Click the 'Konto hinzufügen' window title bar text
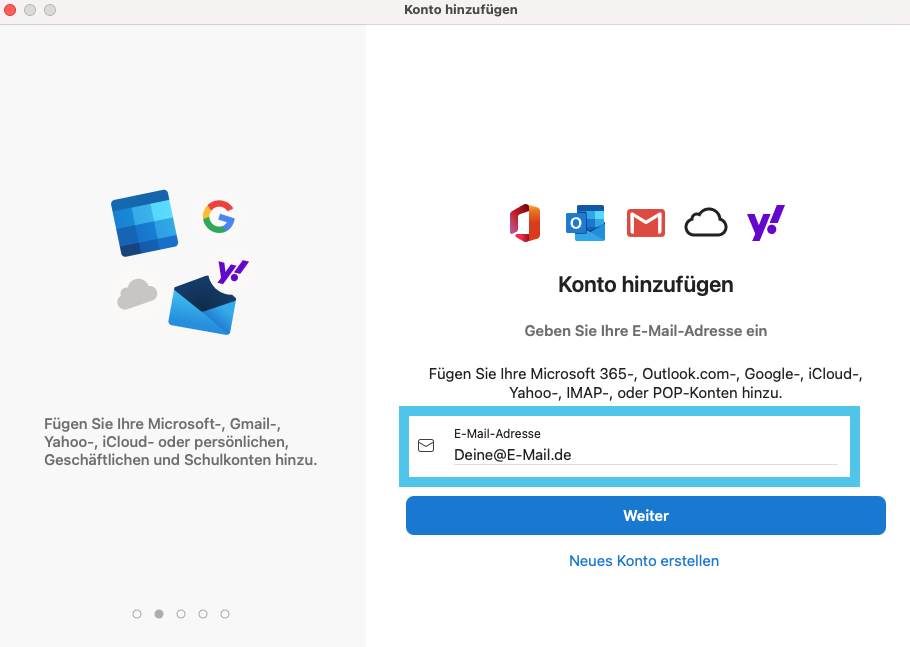 [x=461, y=10]
